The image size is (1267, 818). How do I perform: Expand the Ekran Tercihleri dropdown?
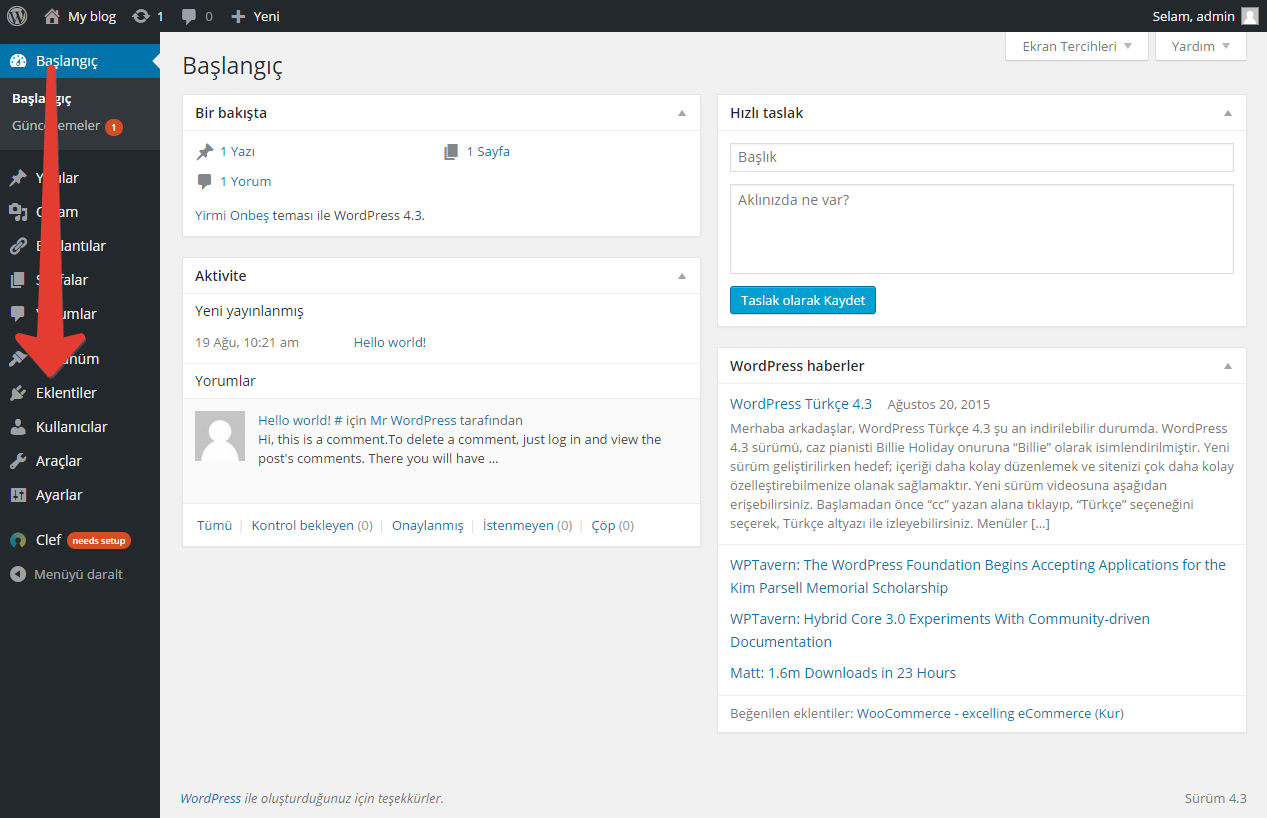click(1076, 46)
